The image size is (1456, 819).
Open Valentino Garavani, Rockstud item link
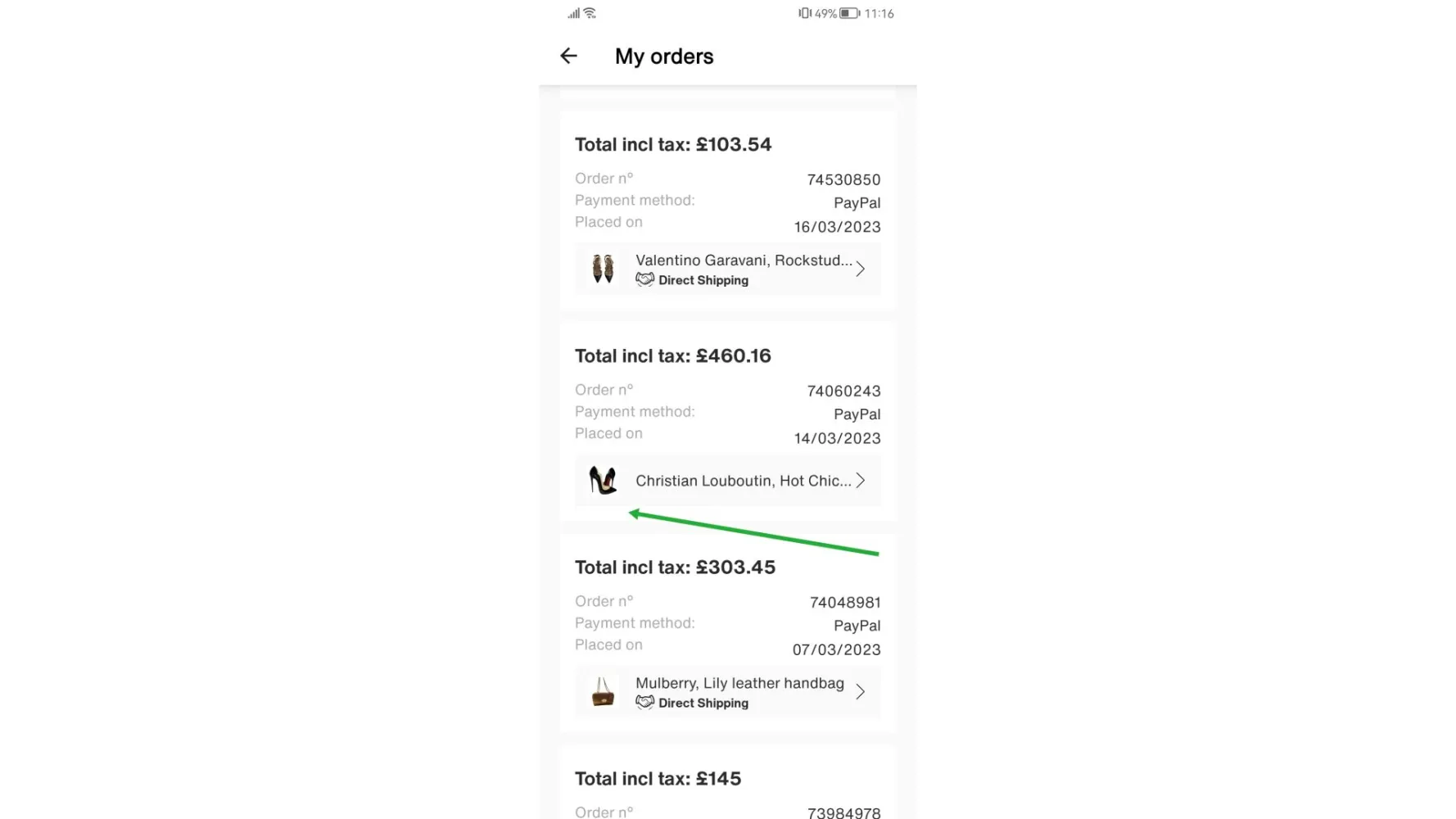pyautogui.click(x=744, y=260)
